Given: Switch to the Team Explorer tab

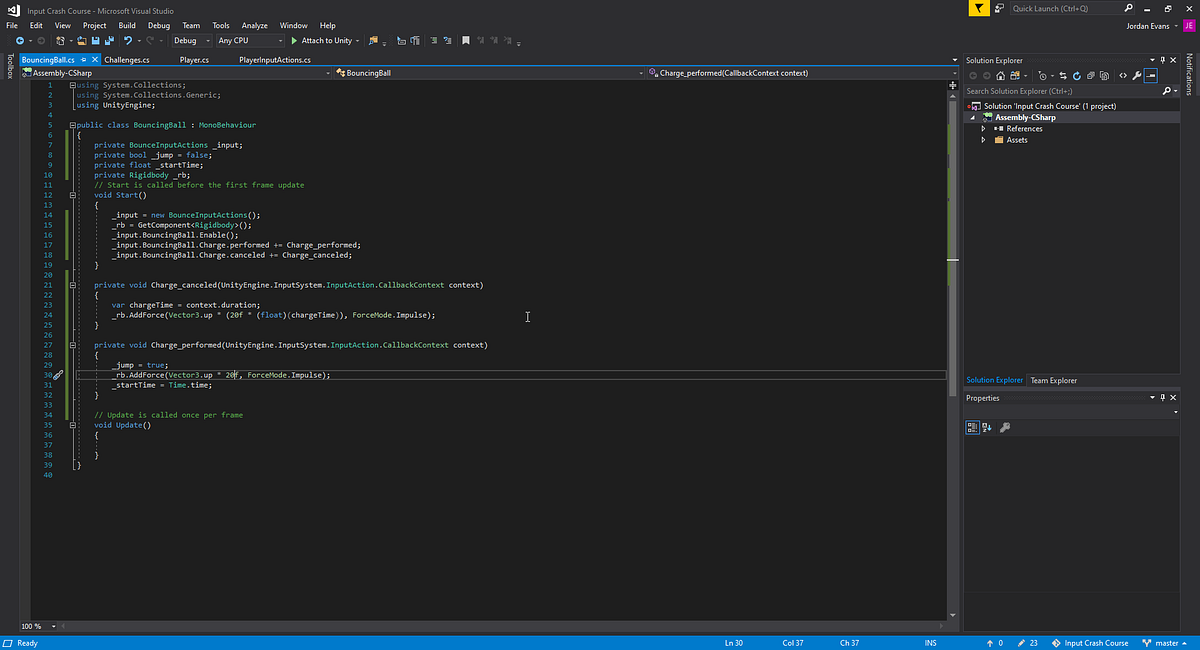Looking at the screenshot, I should [1054, 380].
